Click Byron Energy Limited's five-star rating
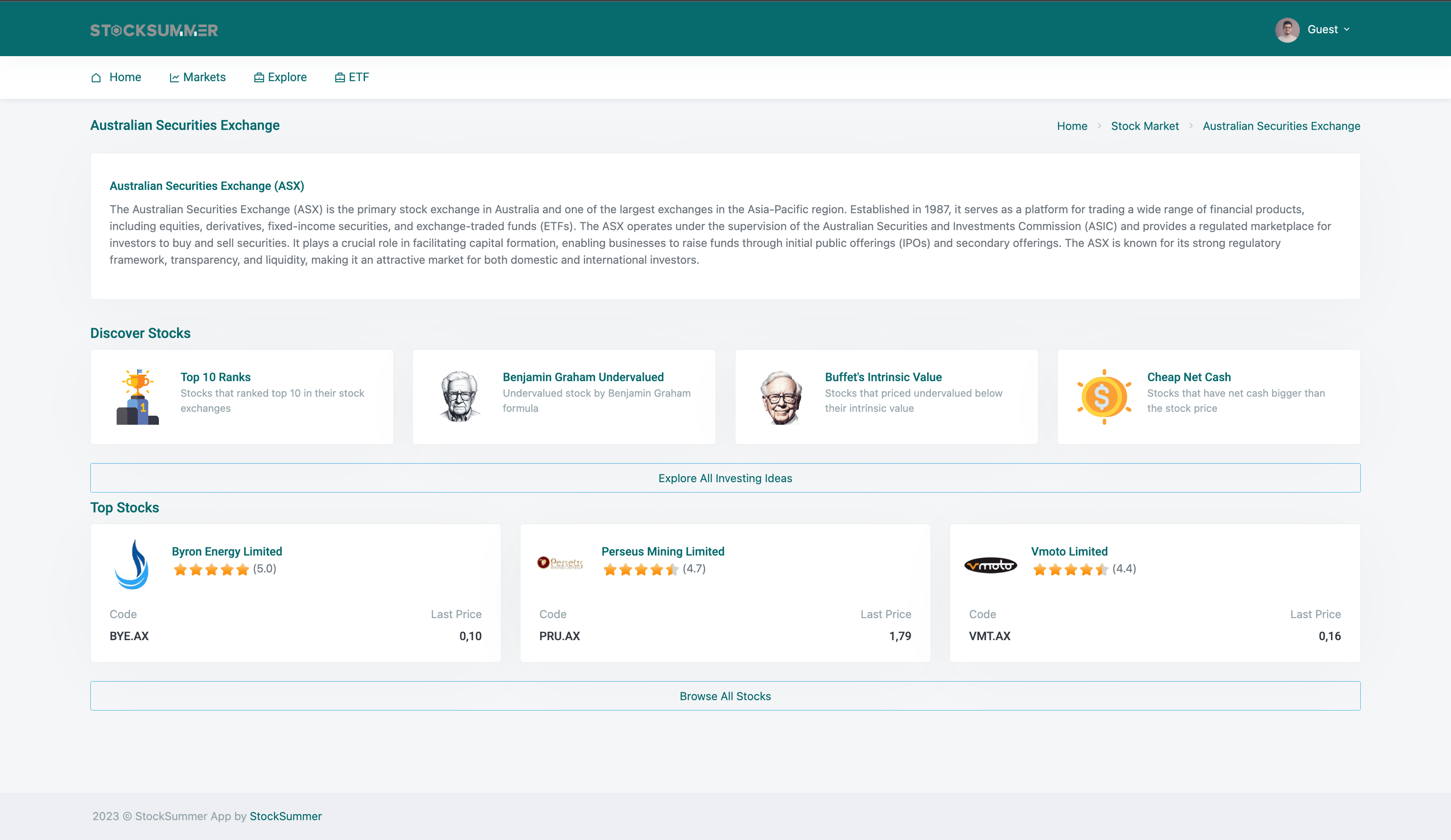The image size is (1451, 840). (x=211, y=569)
